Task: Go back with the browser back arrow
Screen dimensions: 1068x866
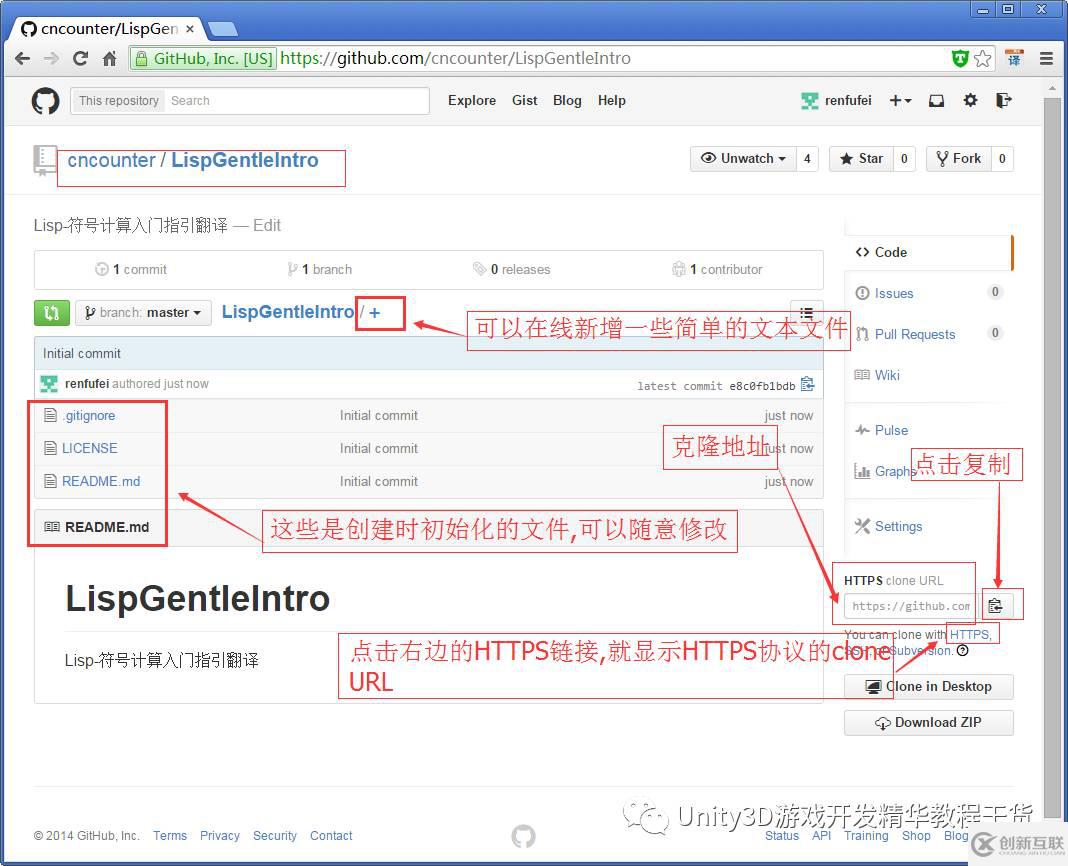Action: point(22,59)
